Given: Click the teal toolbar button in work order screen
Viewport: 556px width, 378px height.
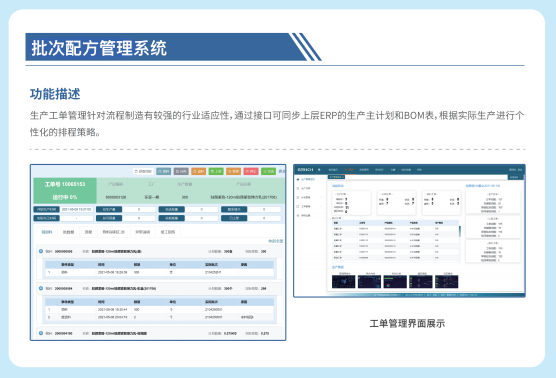Looking at the screenshot, I should click(163, 171).
